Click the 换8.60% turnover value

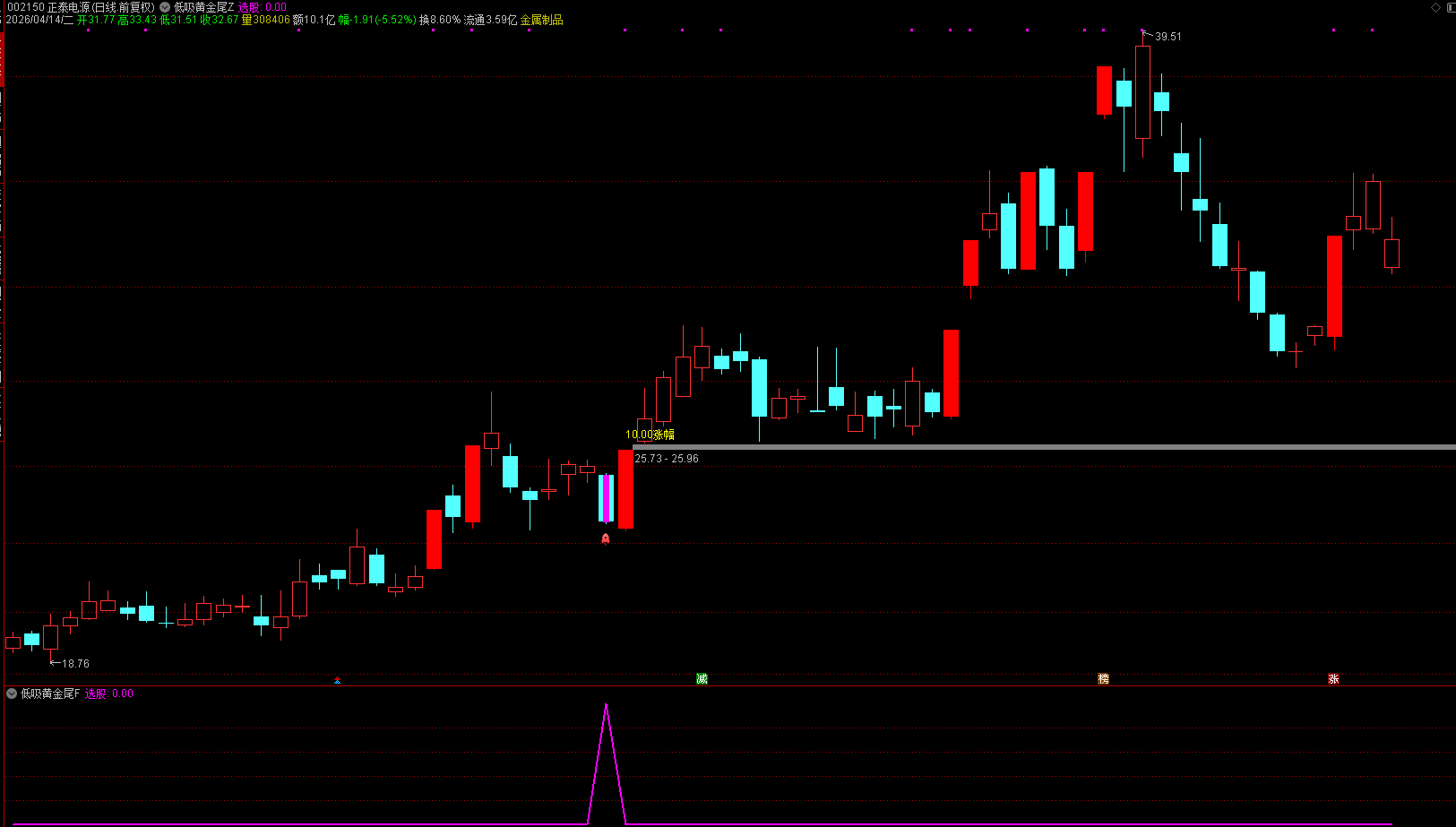pos(440,20)
